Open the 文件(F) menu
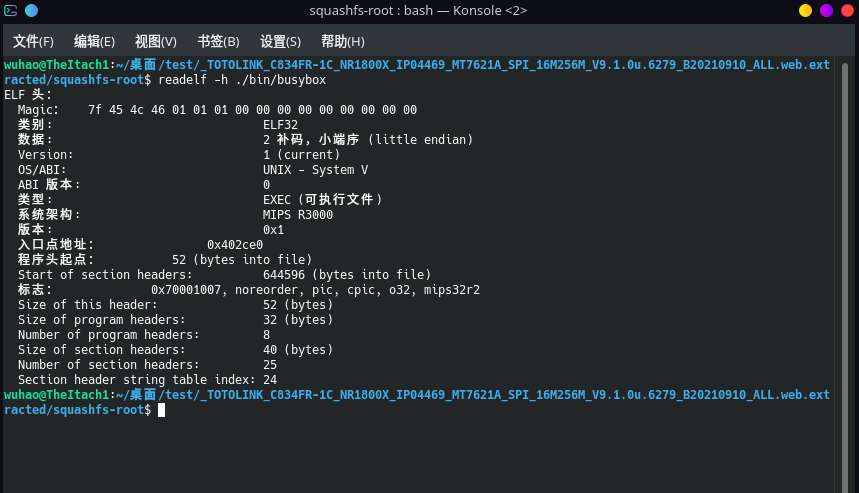Viewport: 859px width, 493px height. 33,41
